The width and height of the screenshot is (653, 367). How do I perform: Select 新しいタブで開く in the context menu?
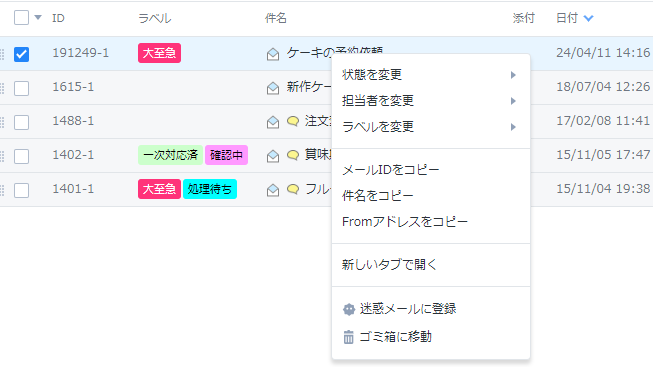(x=431, y=265)
